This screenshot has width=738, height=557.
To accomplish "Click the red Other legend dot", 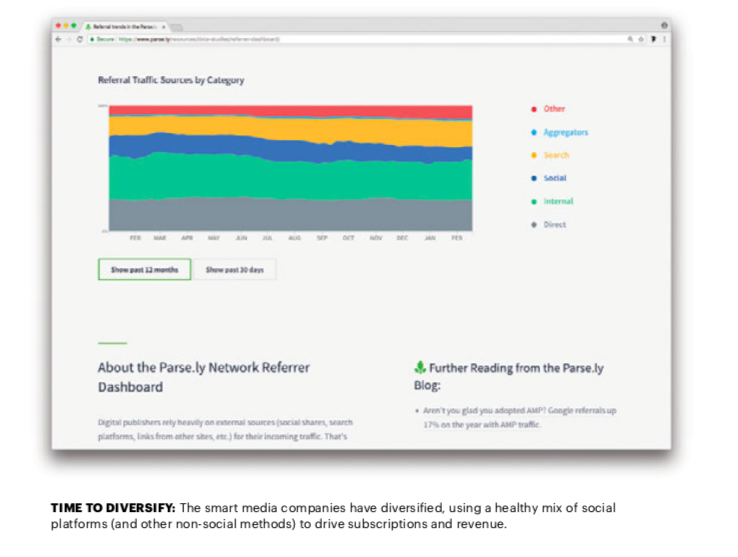I will [534, 109].
